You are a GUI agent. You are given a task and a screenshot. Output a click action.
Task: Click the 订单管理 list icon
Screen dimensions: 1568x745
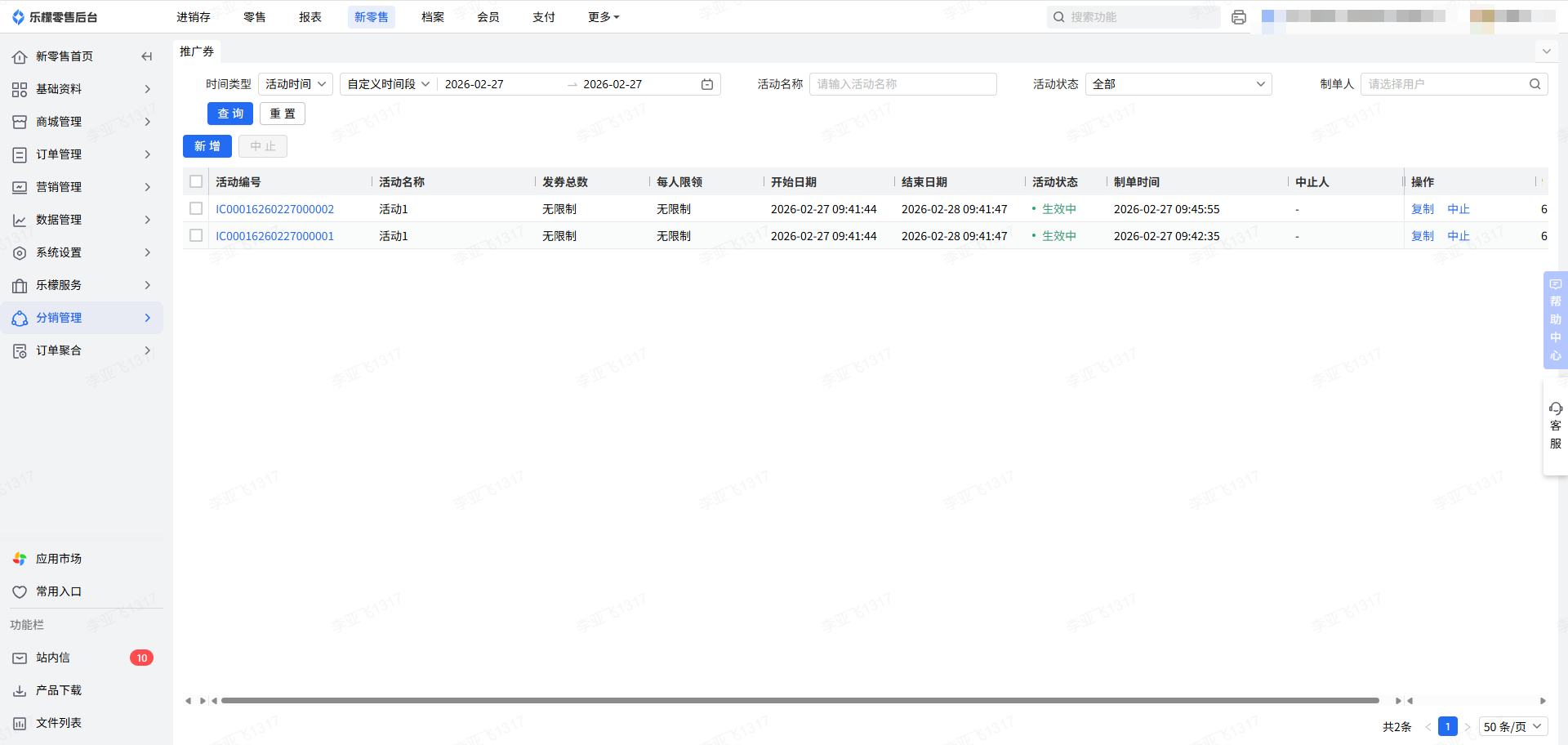click(x=20, y=154)
